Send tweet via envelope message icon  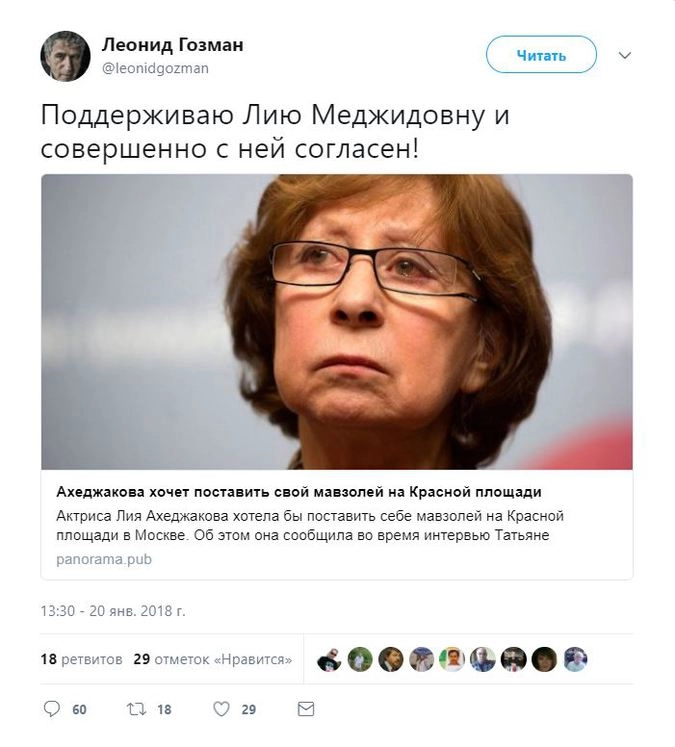306,709
